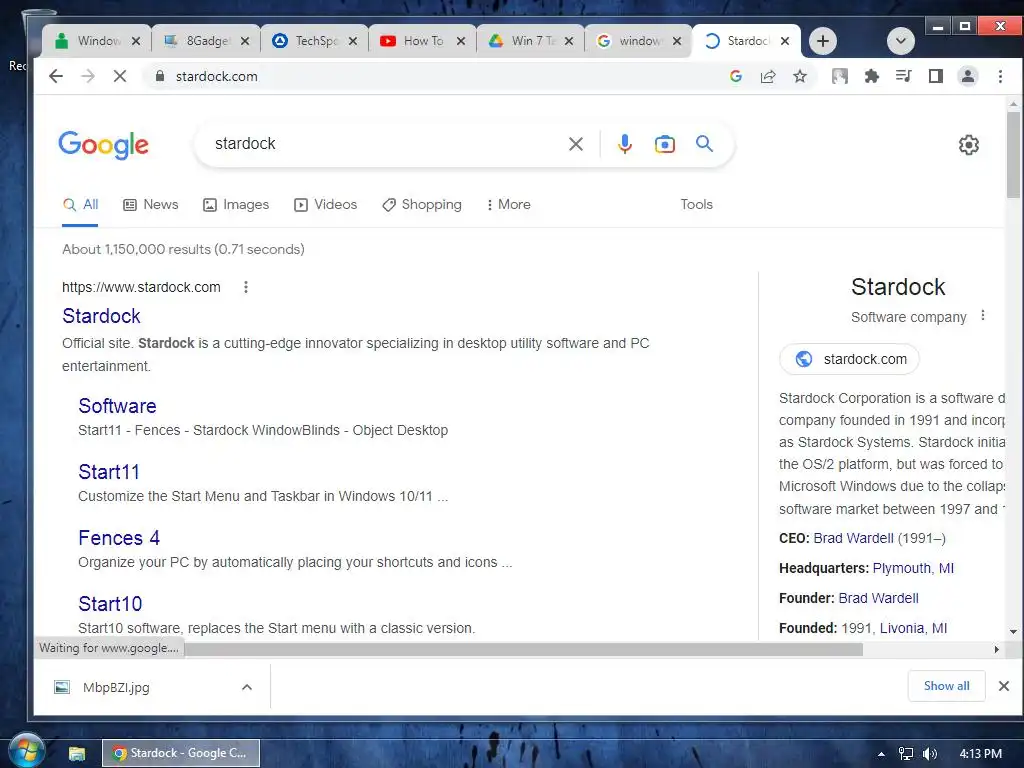The image size is (1024, 768).
Task: Click the horizontal page scrollbar
Action: tap(523, 649)
